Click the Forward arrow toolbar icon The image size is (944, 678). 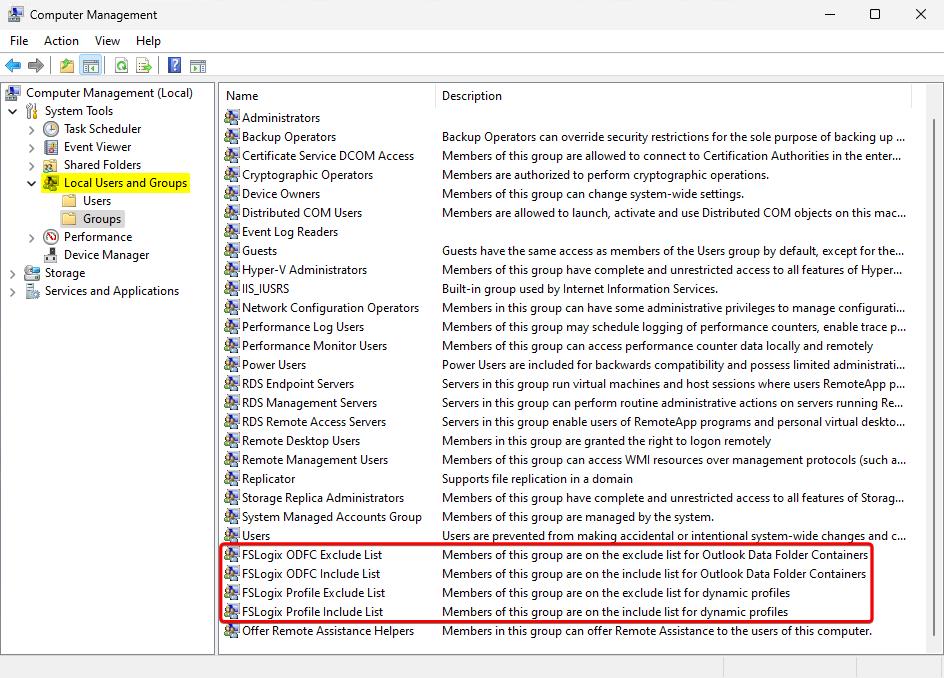[36, 66]
